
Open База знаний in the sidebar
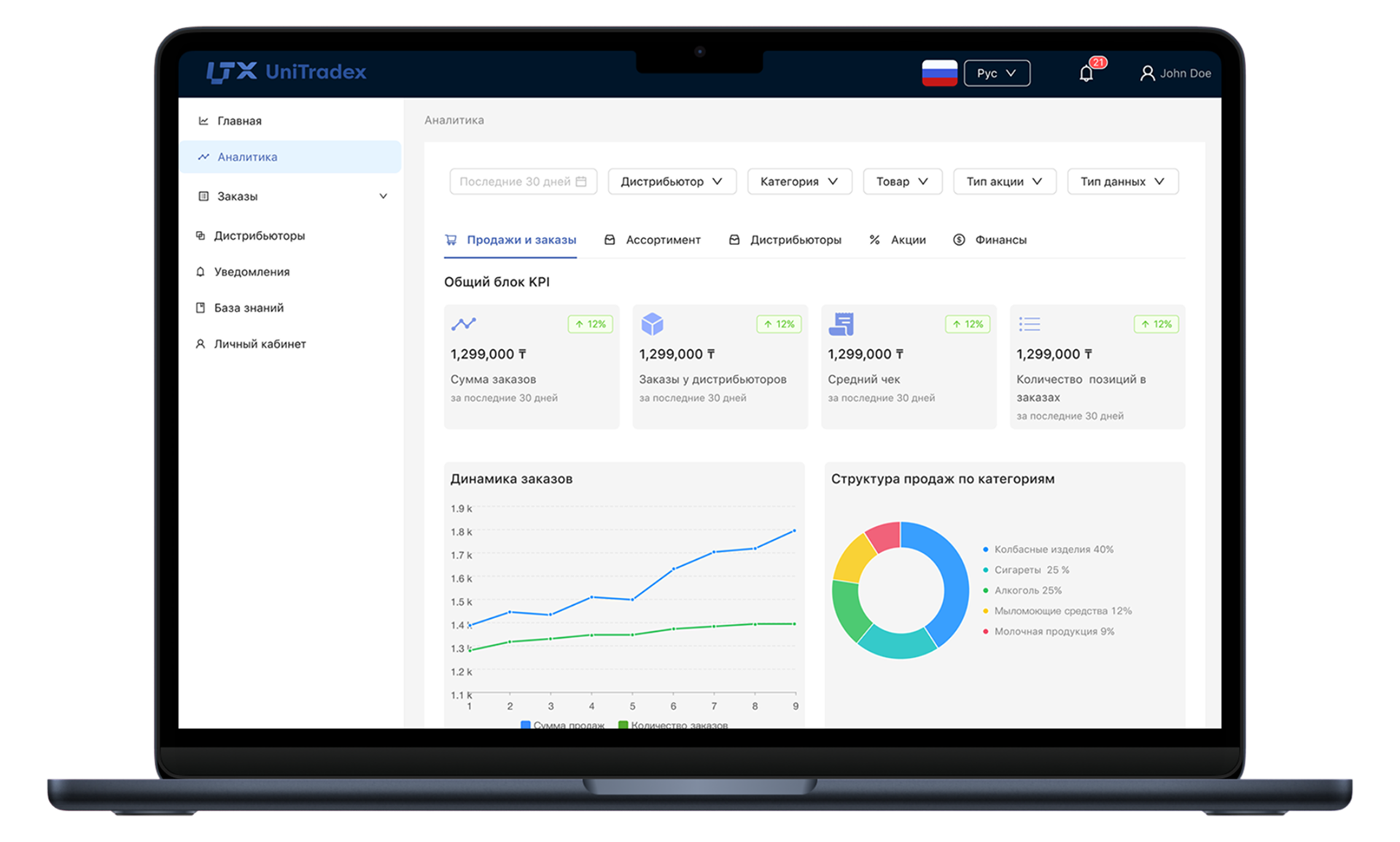coord(248,308)
